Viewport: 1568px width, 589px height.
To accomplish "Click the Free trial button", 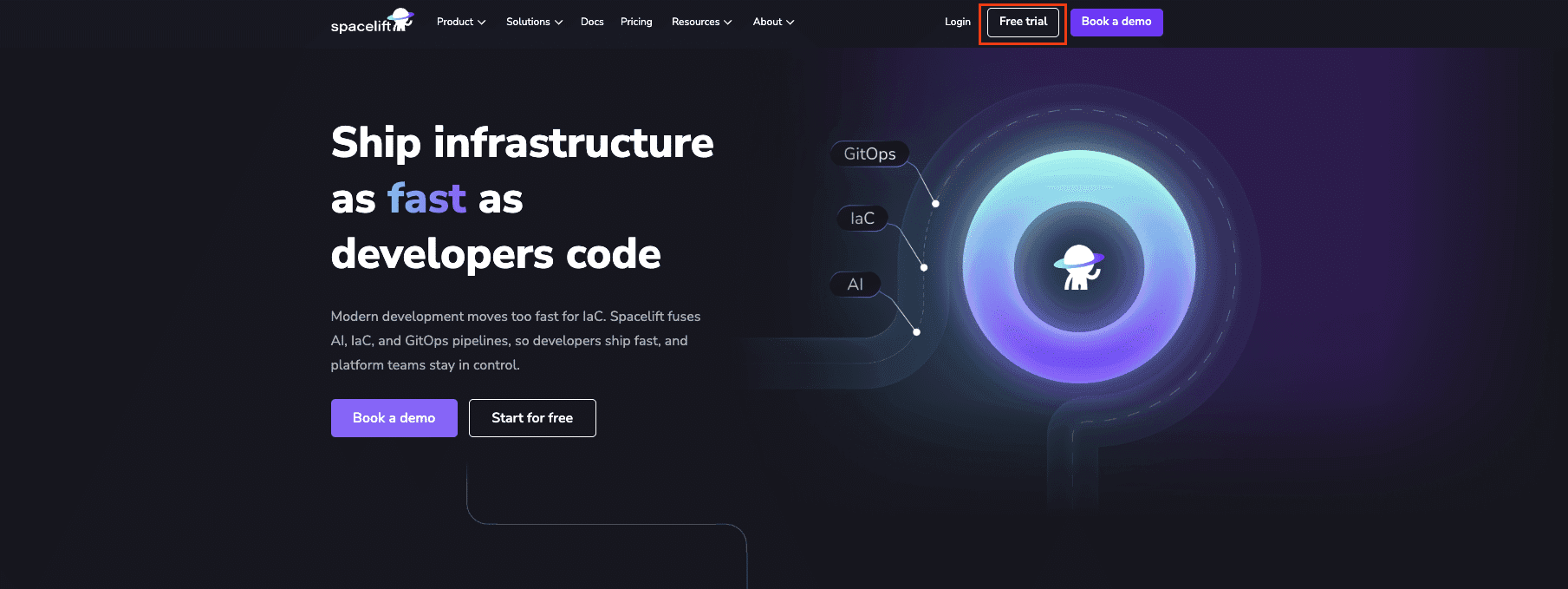I will 1023,22.
